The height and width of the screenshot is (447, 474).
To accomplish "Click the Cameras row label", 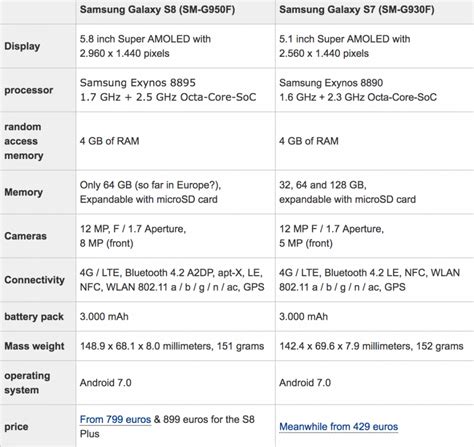I will tap(25, 236).
